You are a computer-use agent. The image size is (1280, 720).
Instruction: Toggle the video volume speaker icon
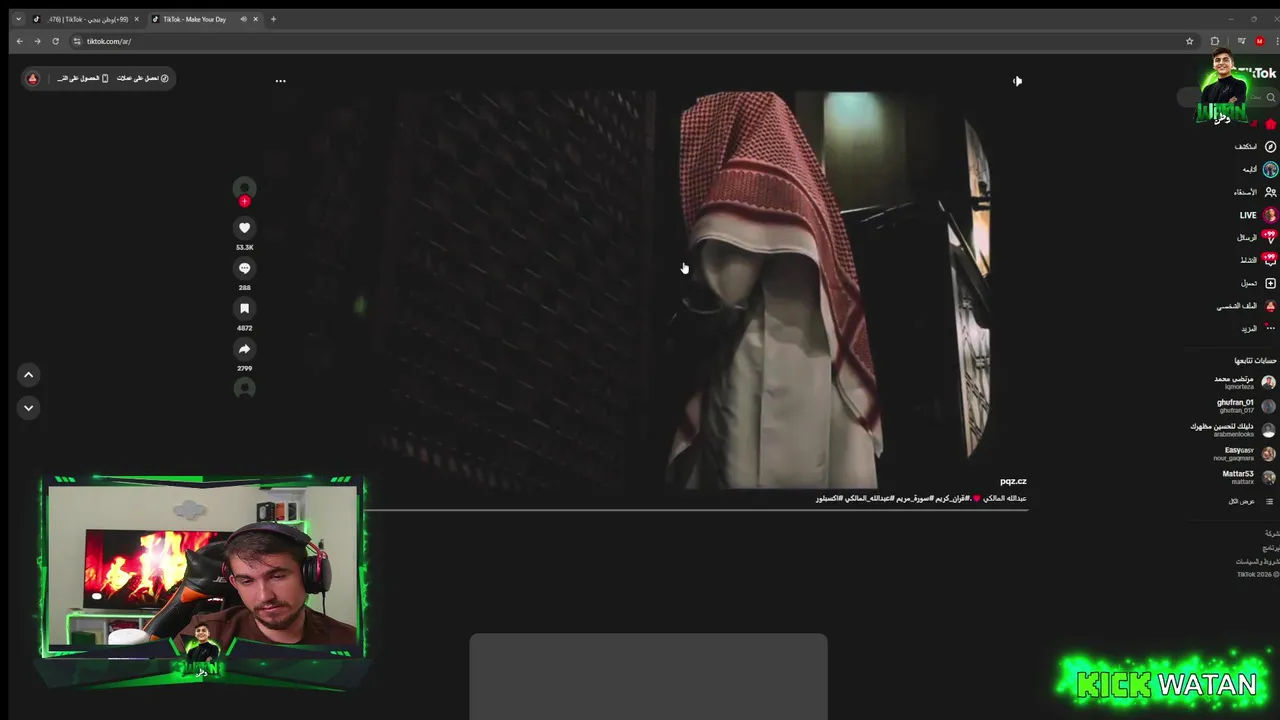click(x=1017, y=81)
